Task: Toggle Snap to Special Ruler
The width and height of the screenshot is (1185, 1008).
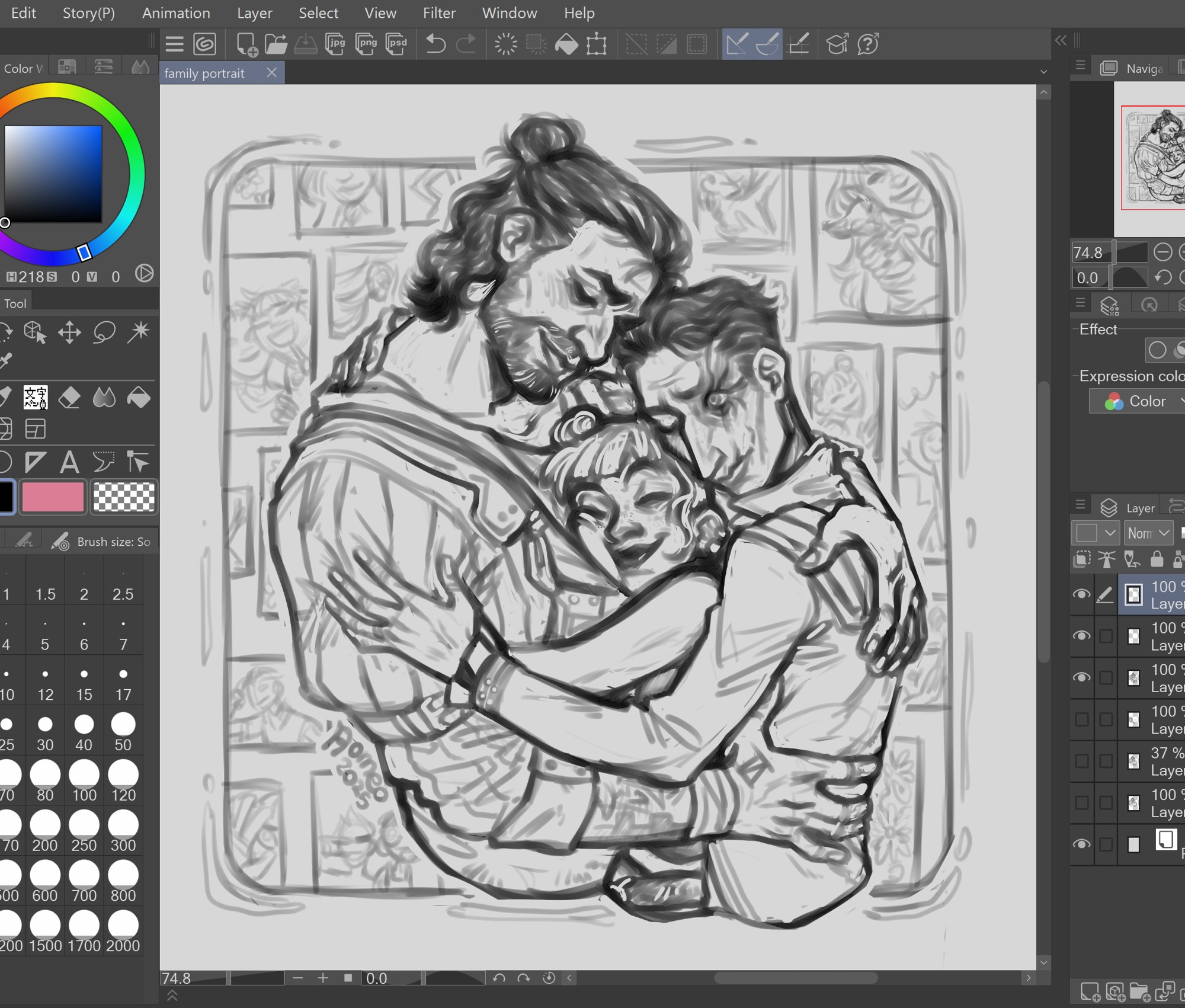Action: tap(767, 44)
